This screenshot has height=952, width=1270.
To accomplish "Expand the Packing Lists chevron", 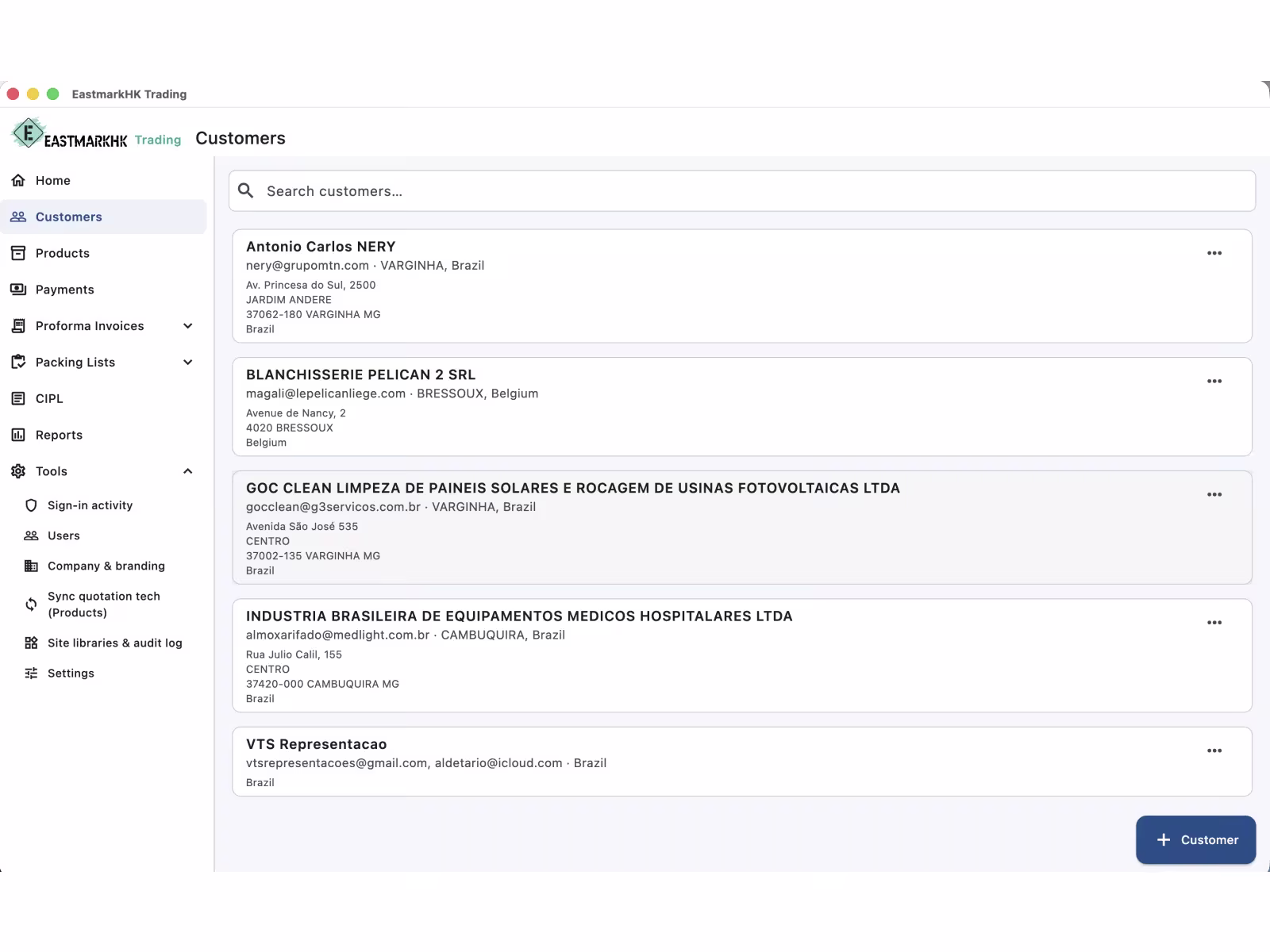I will point(188,363).
